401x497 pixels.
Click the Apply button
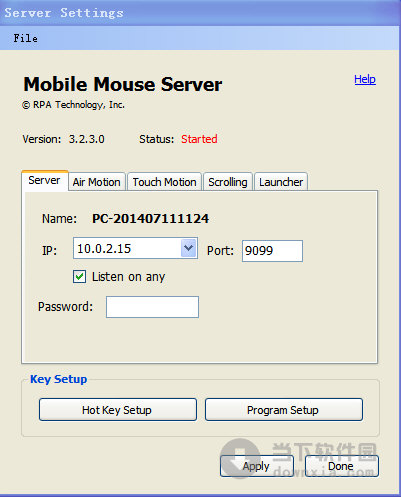coord(257,466)
